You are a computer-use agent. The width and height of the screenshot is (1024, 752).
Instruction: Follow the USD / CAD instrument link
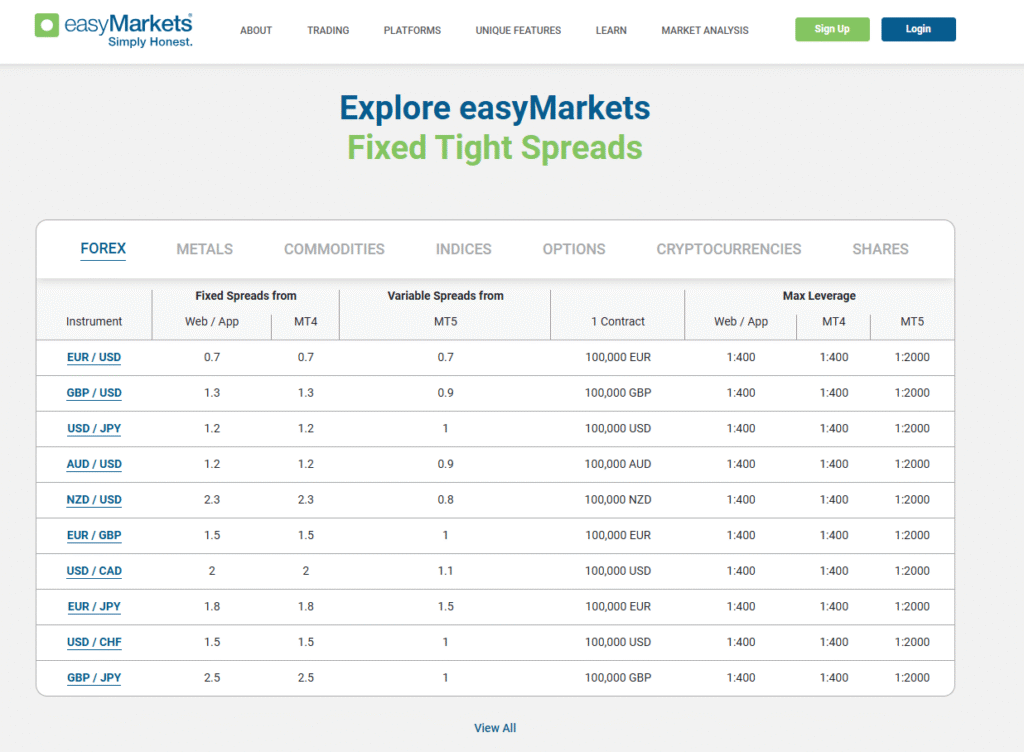click(94, 571)
